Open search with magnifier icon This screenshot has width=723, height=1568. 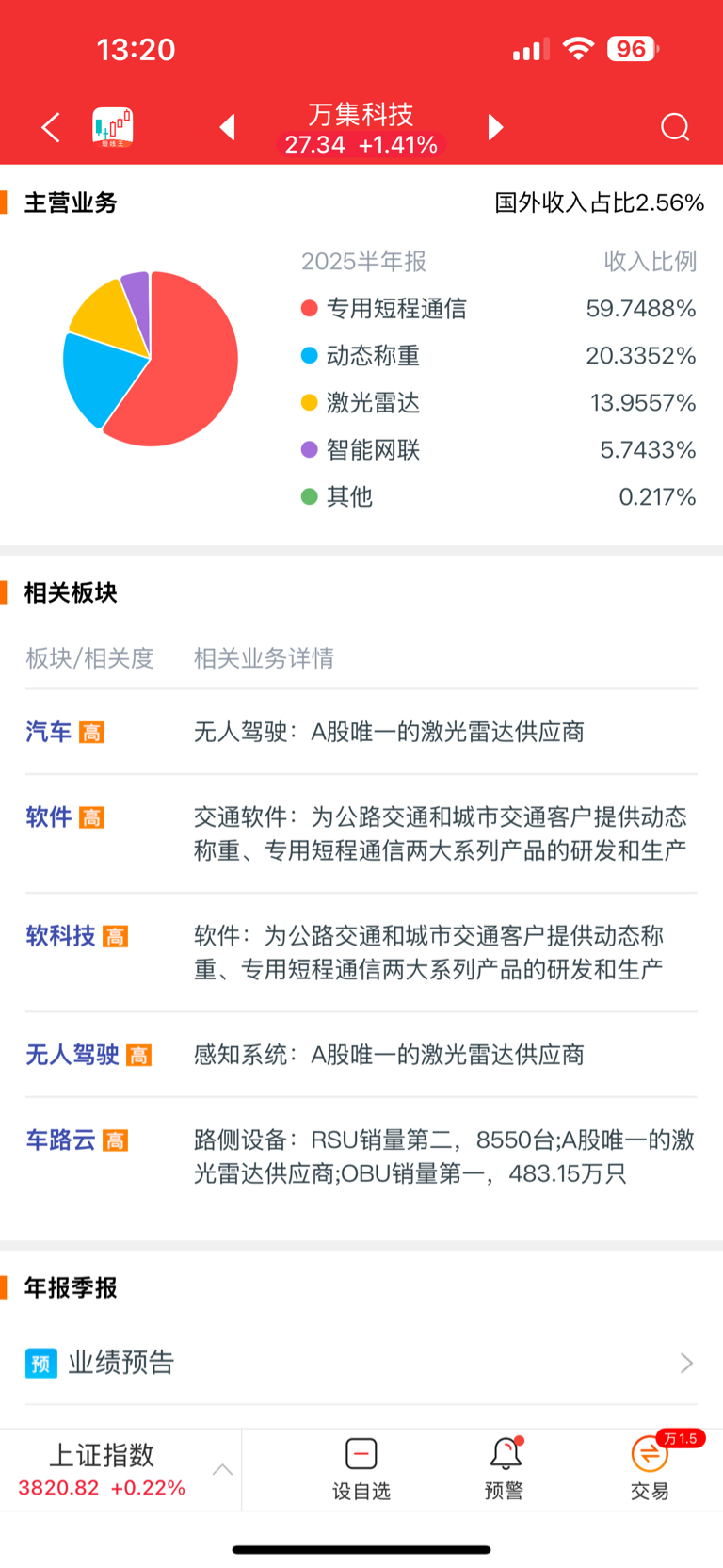675,127
